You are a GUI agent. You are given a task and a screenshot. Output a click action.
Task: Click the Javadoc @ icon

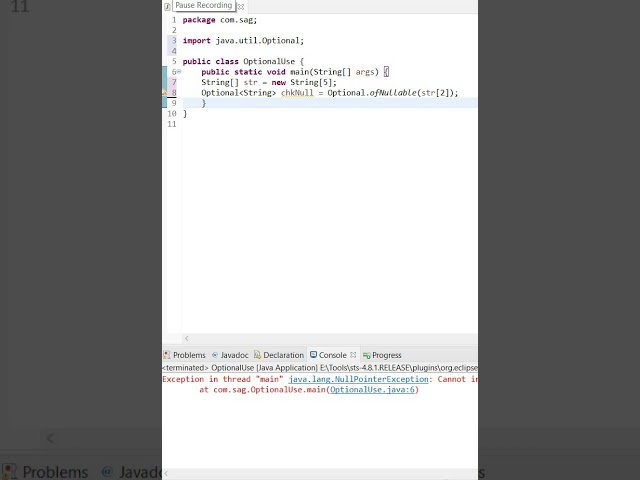click(215, 355)
